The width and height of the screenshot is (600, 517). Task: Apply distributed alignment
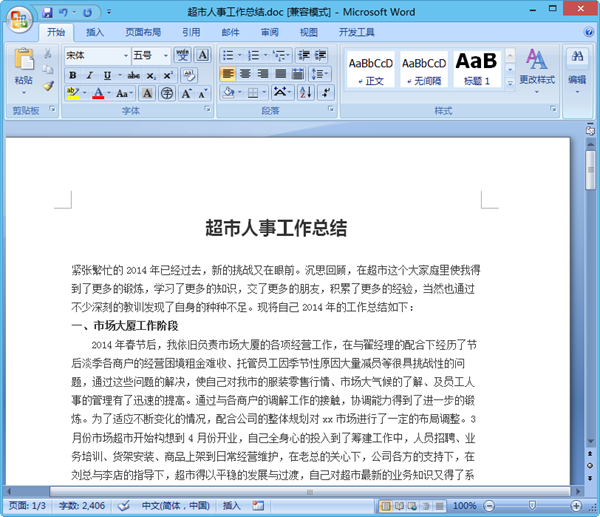[298, 73]
